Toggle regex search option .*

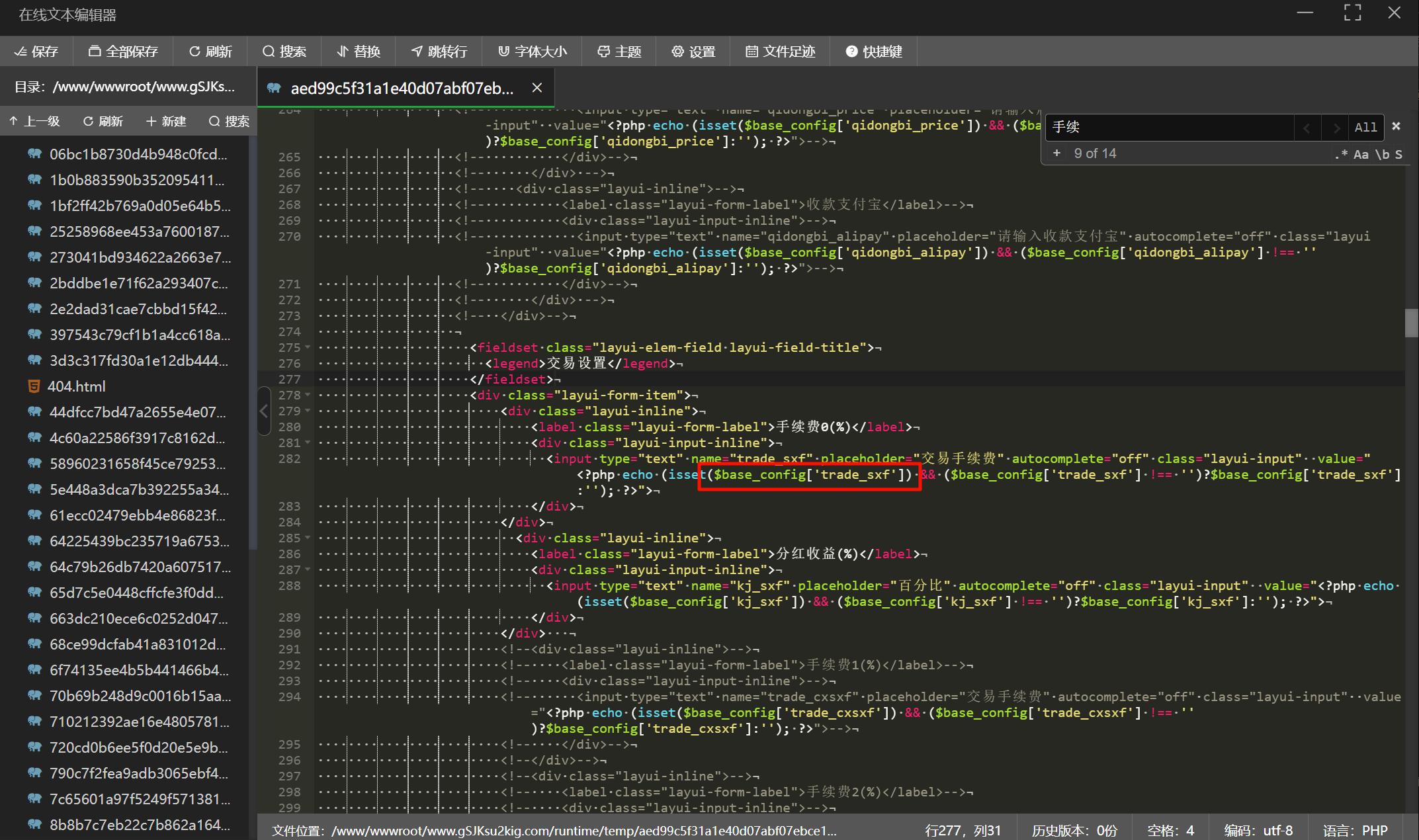(x=1341, y=154)
